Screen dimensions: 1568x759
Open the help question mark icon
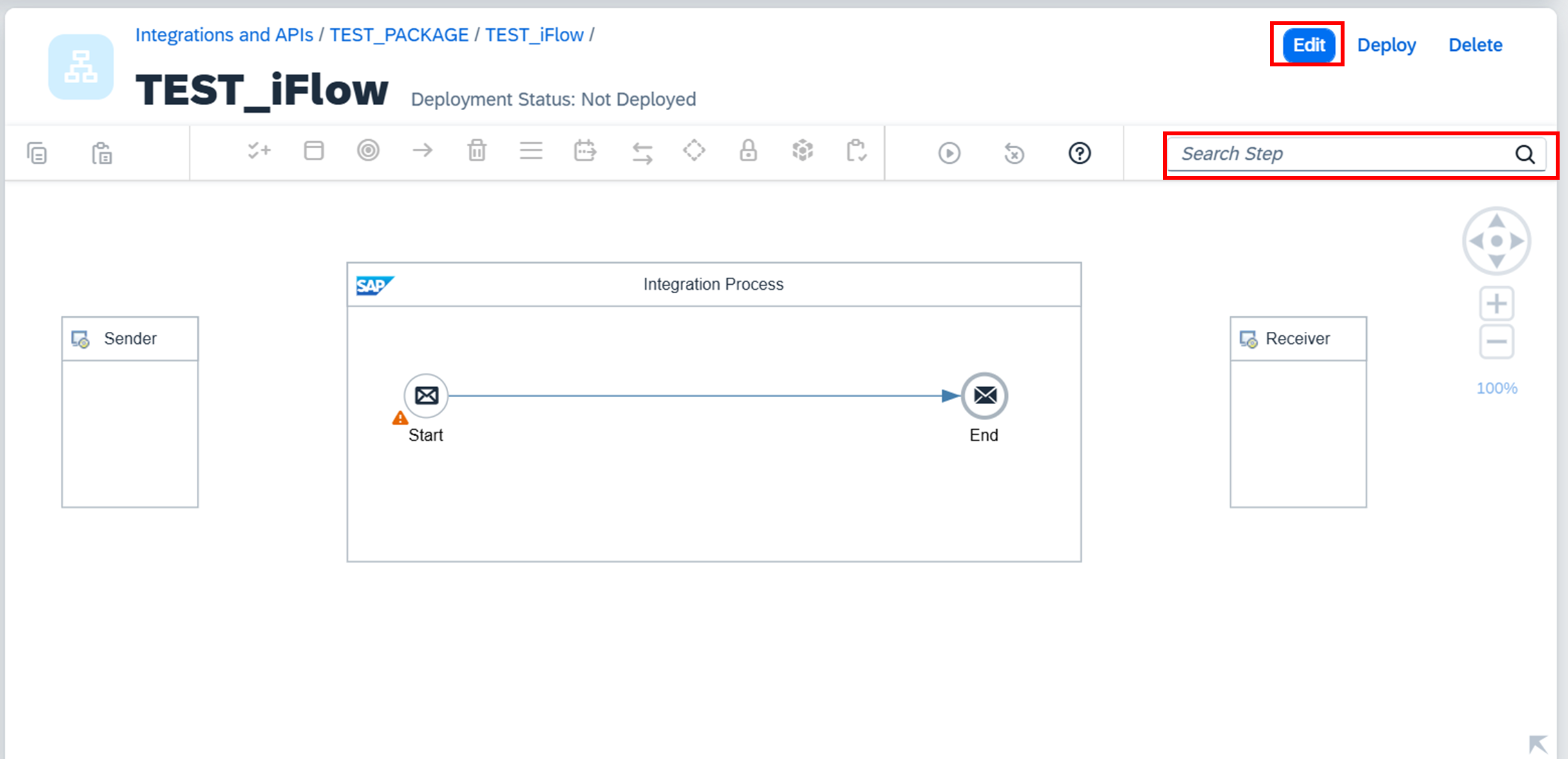click(x=1079, y=153)
